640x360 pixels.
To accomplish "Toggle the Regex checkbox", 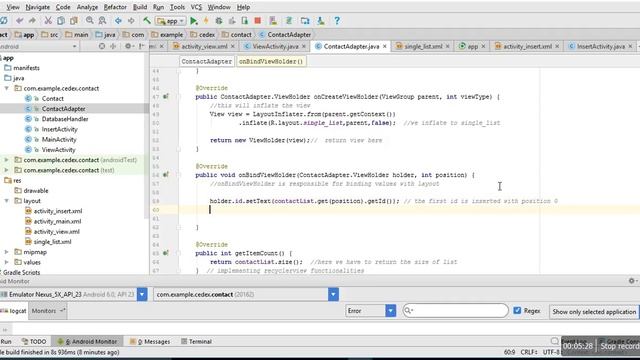I will pos(517,311).
